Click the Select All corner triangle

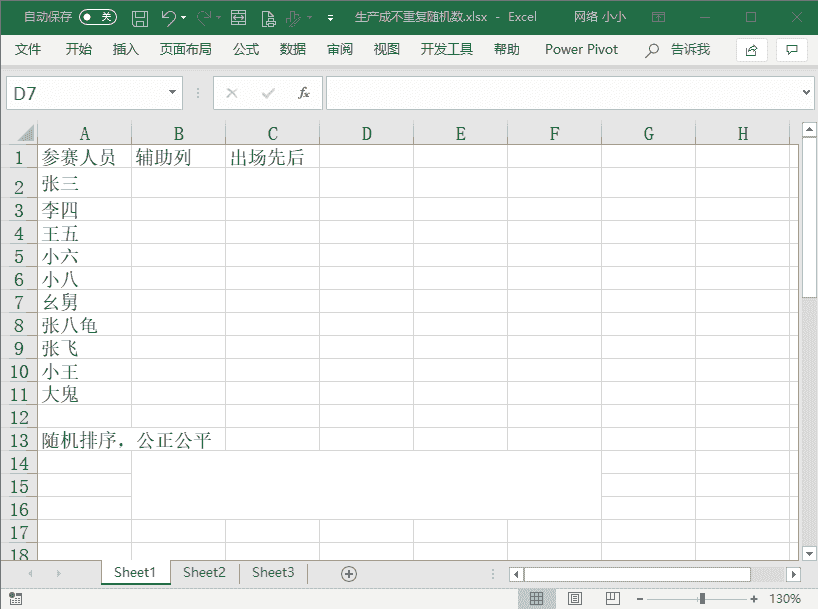[x=26, y=133]
